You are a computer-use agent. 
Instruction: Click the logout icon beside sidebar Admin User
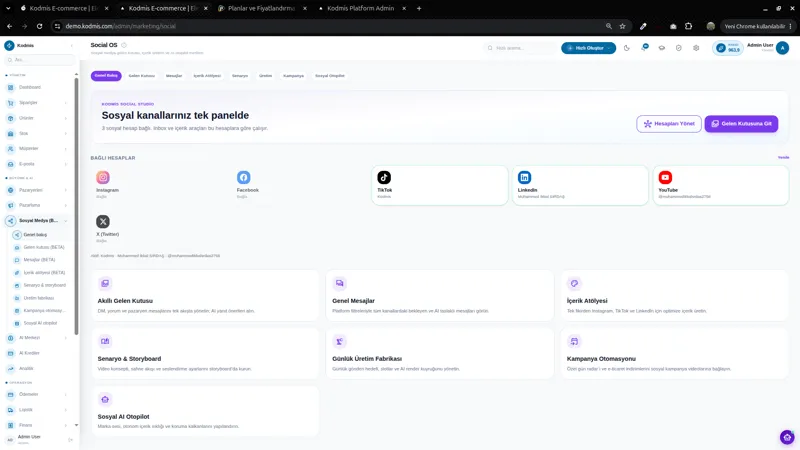coord(71,440)
